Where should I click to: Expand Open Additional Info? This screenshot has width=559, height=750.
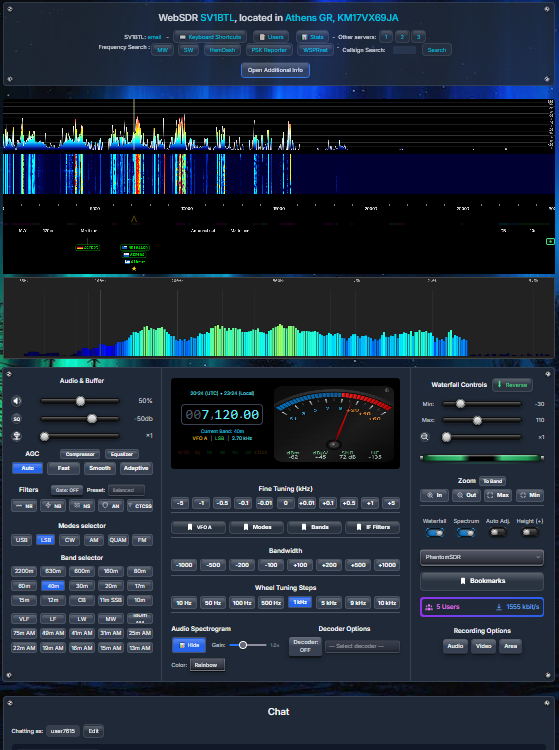tap(275, 70)
